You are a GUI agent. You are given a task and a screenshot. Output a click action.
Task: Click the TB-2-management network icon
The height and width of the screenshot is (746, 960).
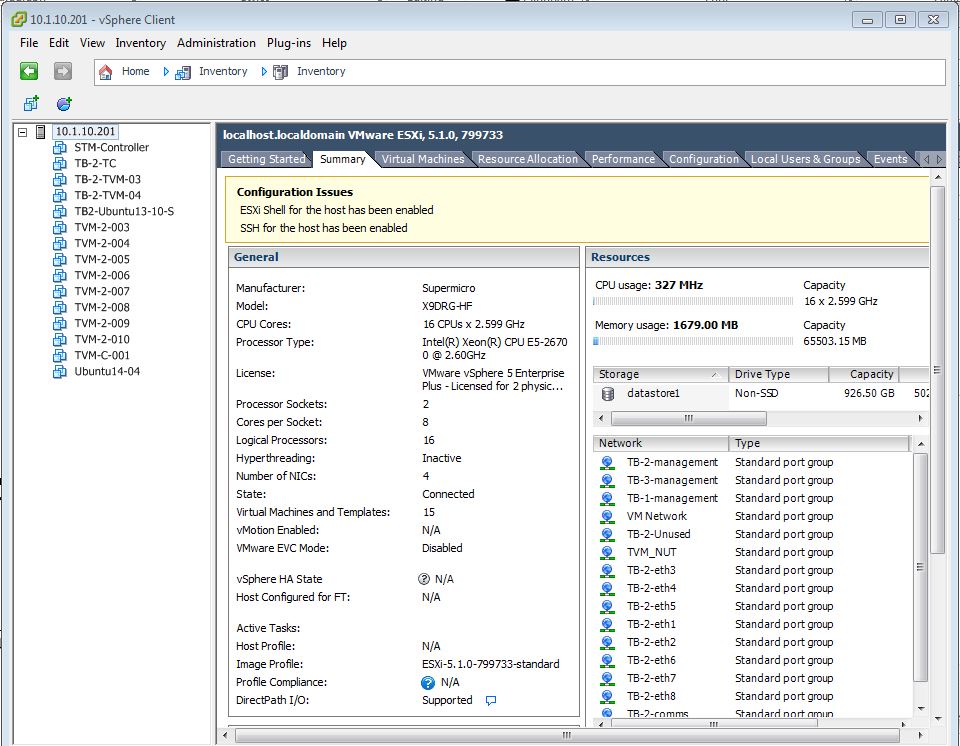pyautogui.click(x=607, y=462)
